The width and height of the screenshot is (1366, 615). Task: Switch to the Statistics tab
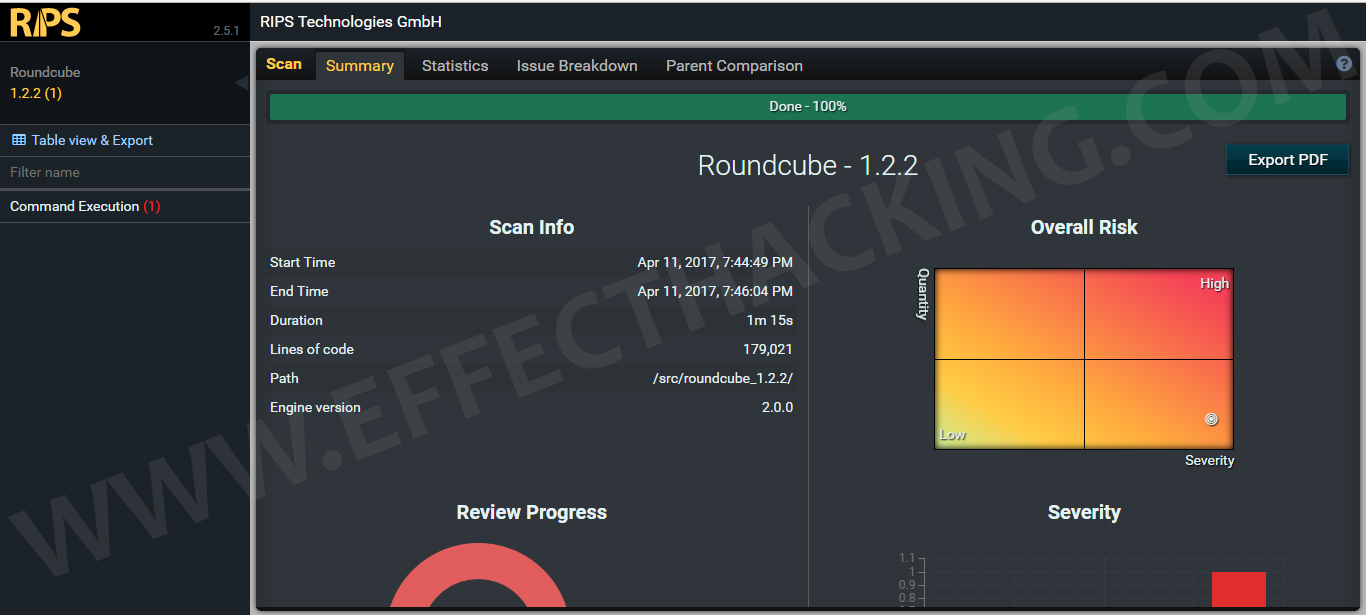pyautogui.click(x=455, y=66)
